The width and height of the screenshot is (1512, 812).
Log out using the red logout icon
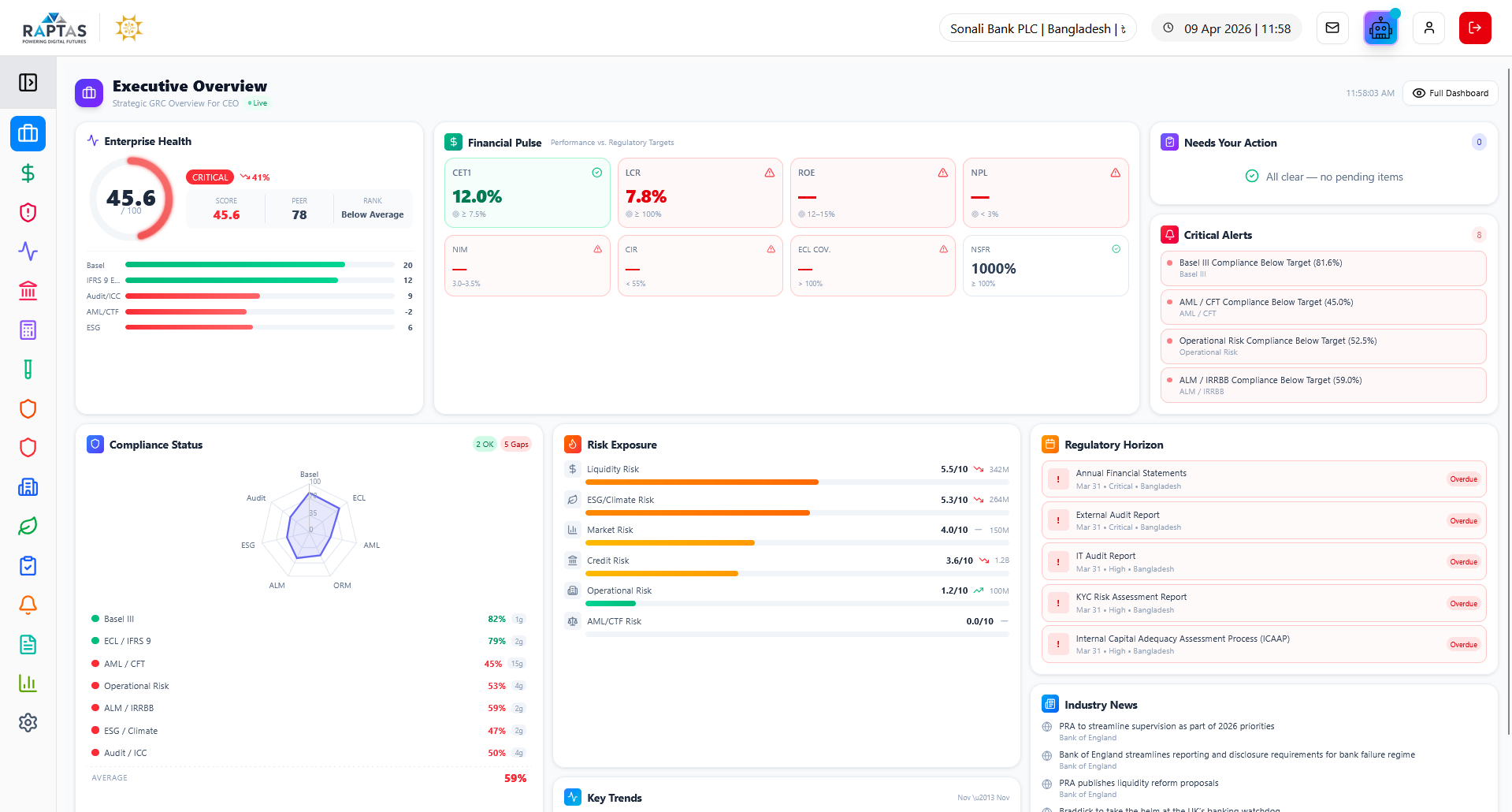(x=1474, y=28)
